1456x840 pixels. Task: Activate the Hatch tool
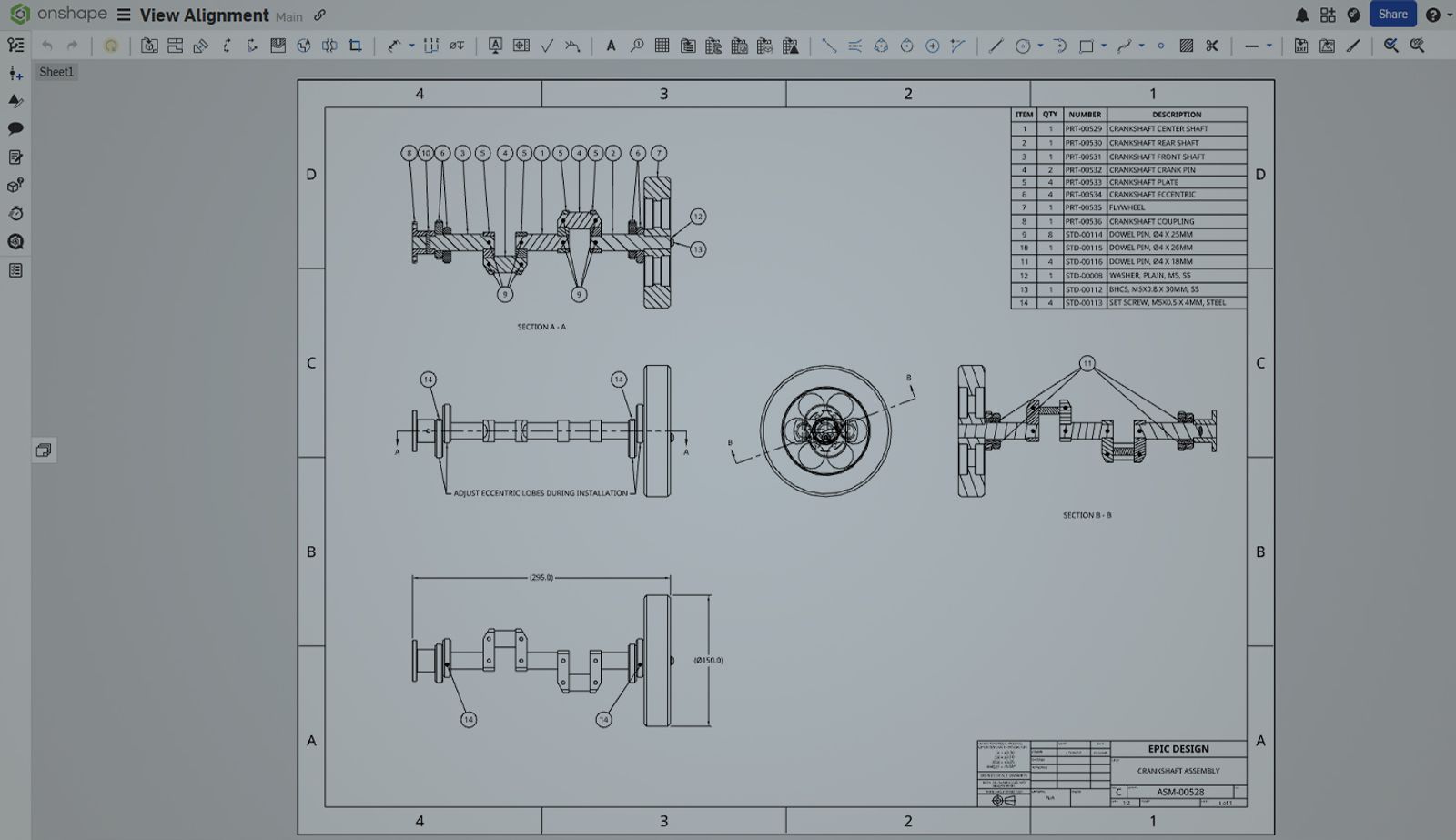pos(1187,45)
